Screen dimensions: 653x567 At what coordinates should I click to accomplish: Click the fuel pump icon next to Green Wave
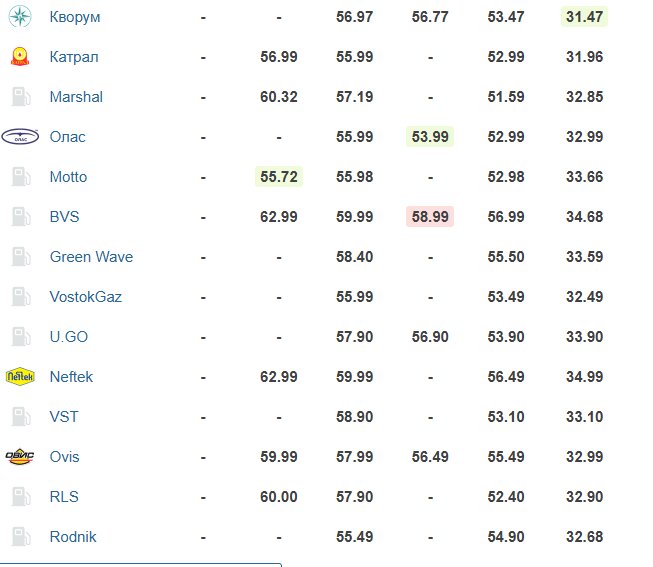click(x=21, y=257)
